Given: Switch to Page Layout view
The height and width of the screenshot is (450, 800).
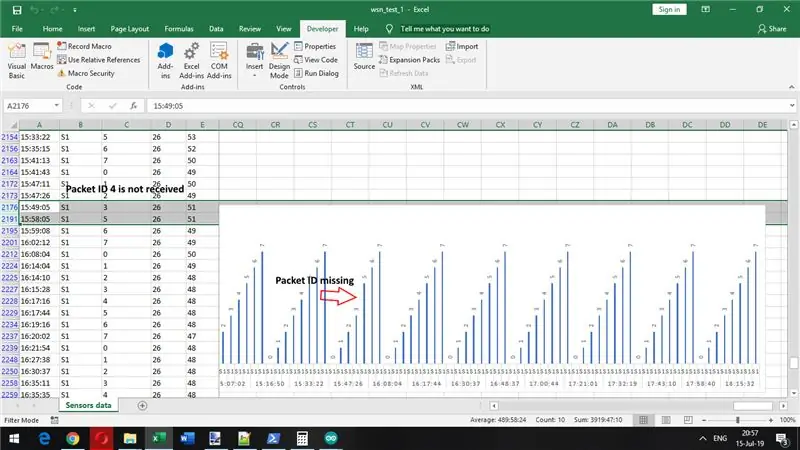Looking at the screenshot, I should click(666, 420).
